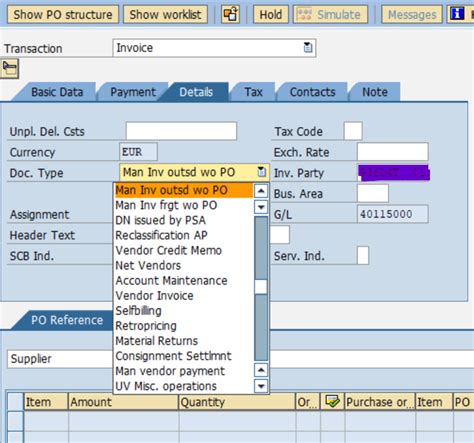Click the Purchase or... column header
This screenshot has width=474, height=443.
click(x=380, y=402)
